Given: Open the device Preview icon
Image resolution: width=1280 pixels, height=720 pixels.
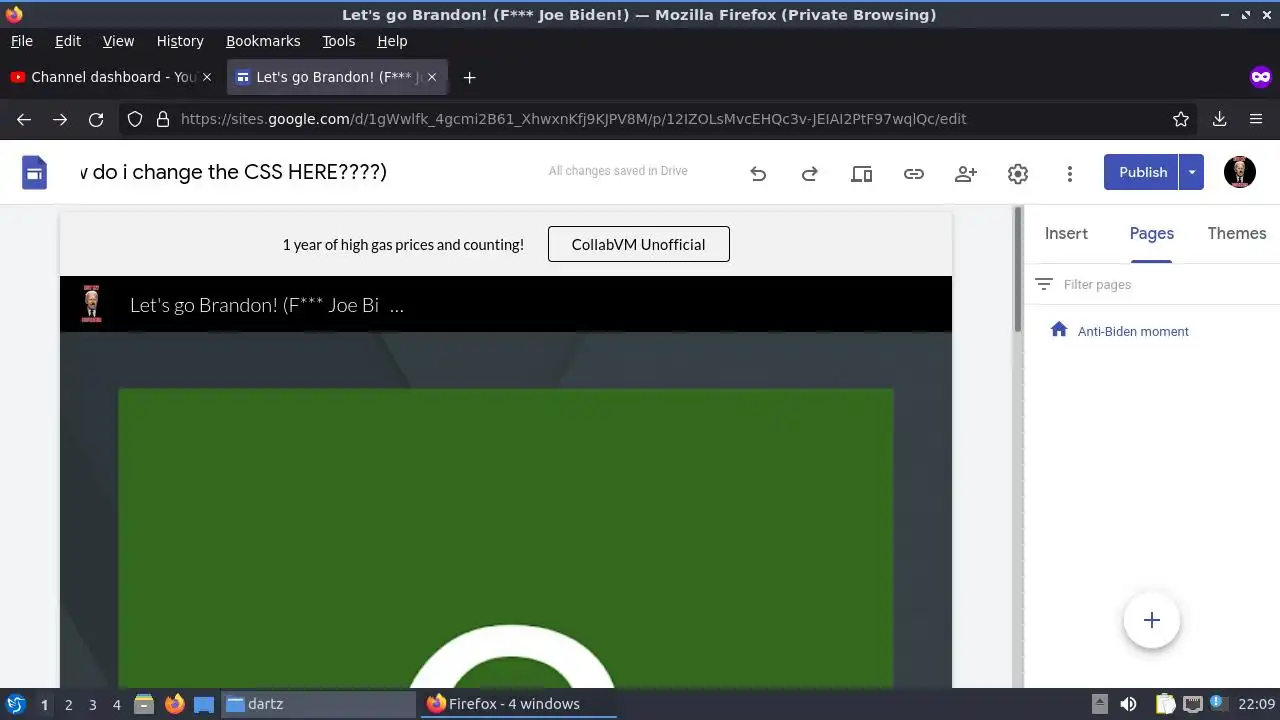Looking at the screenshot, I should (x=862, y=173).
